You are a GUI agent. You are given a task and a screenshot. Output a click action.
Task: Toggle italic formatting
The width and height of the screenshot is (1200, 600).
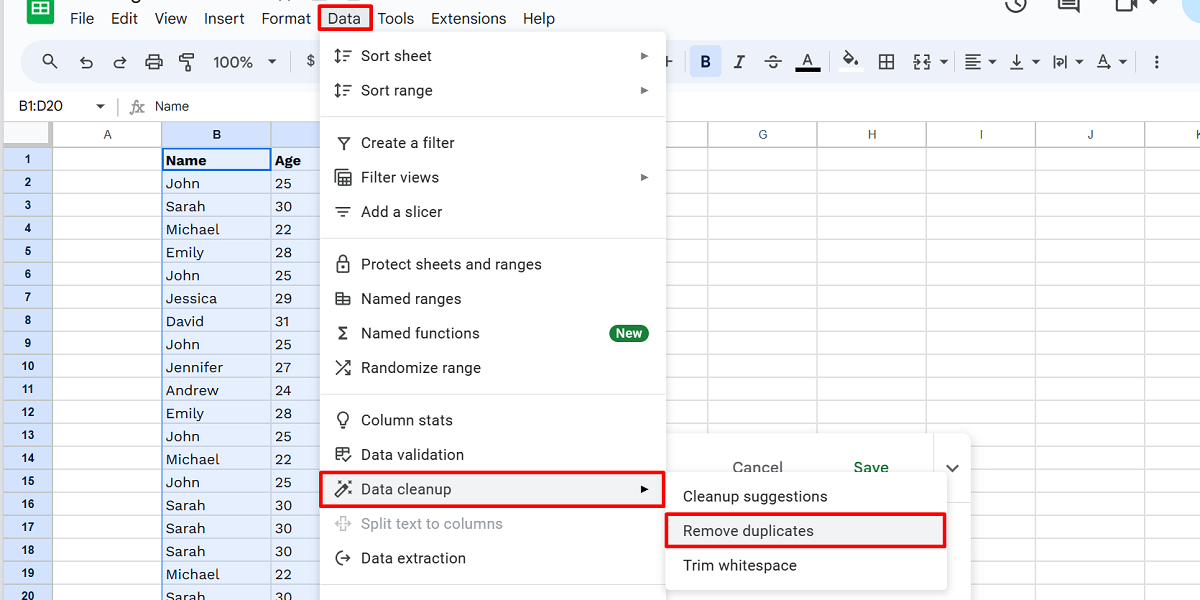click(x=739, y=61)
